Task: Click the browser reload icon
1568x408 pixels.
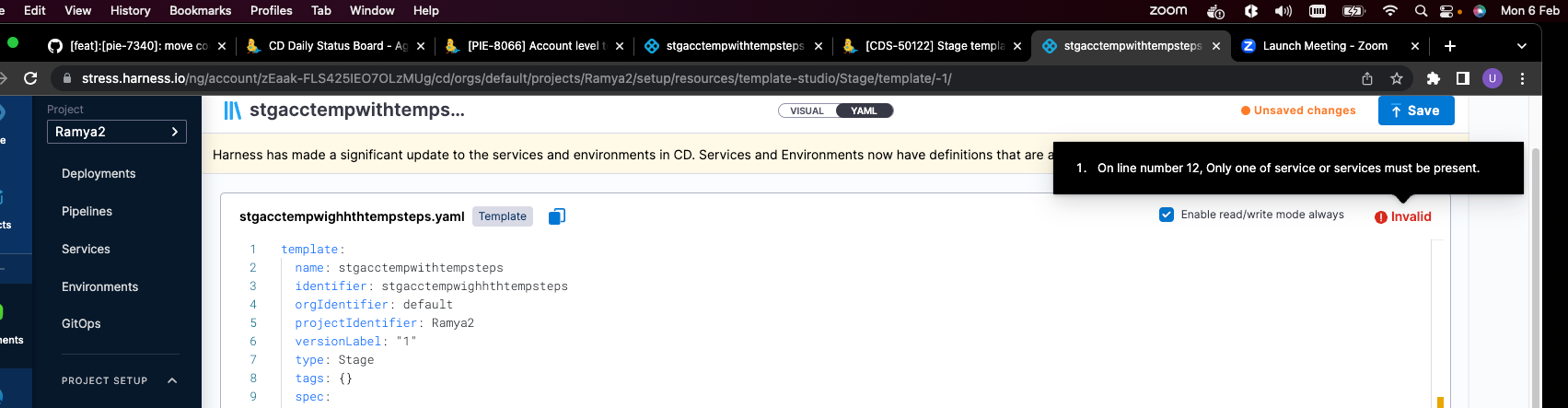Action: coord(30,78)
